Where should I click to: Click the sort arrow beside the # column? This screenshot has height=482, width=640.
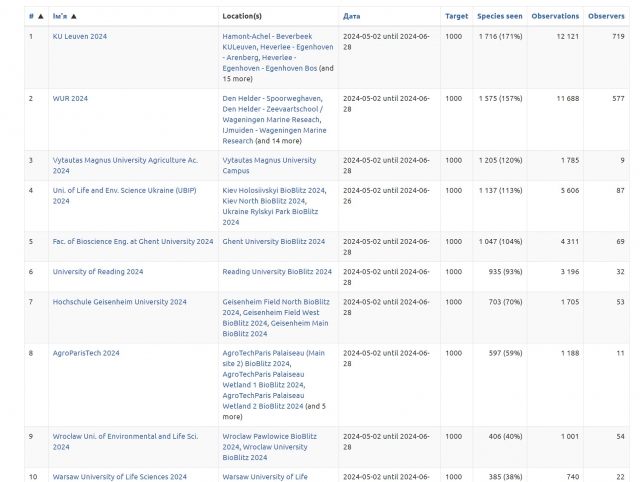pos(40,17)
